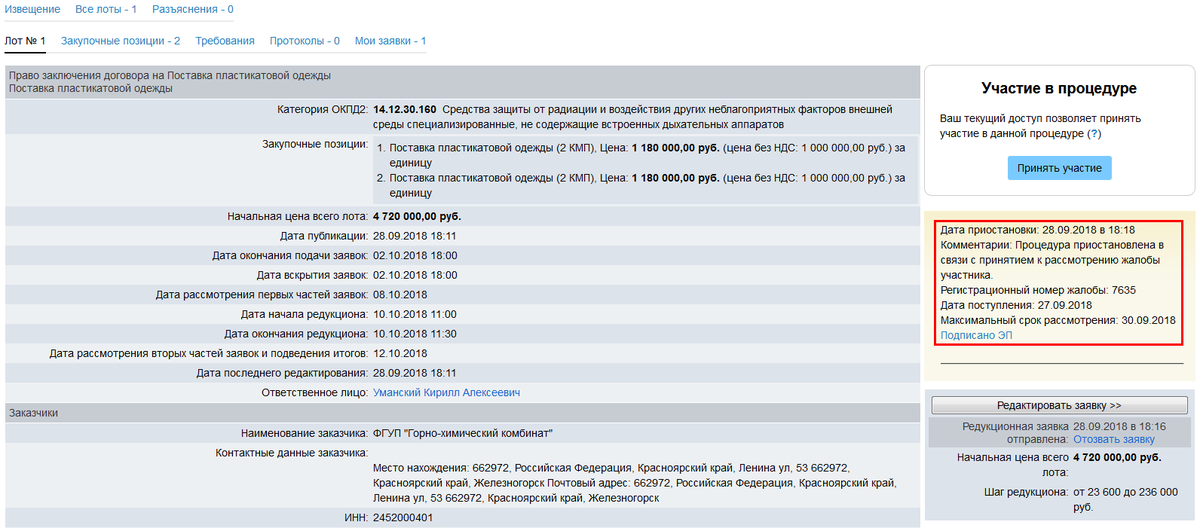Click the Отозвать заявку link

[1113, 439]
